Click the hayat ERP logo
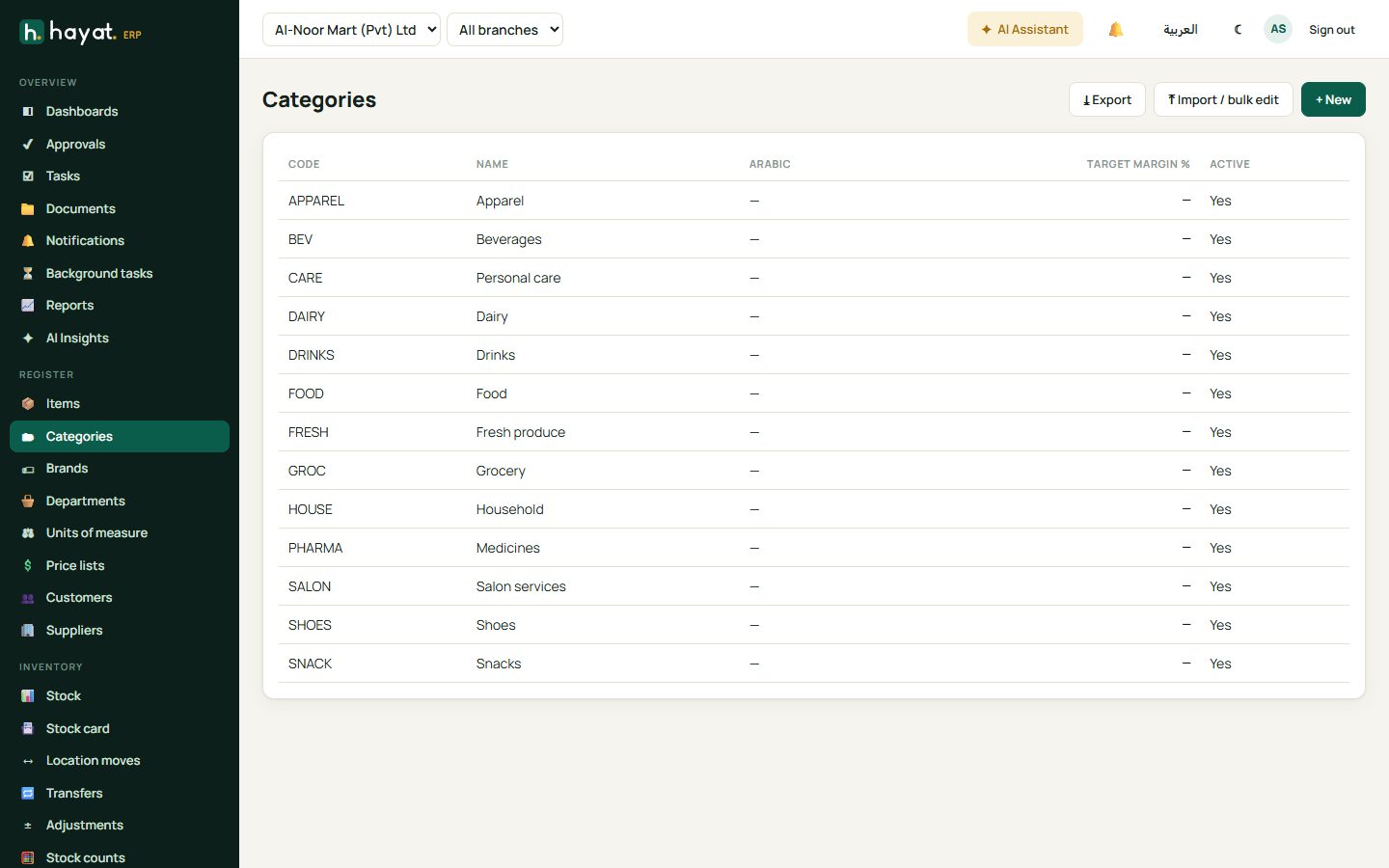 coord(81,33)
